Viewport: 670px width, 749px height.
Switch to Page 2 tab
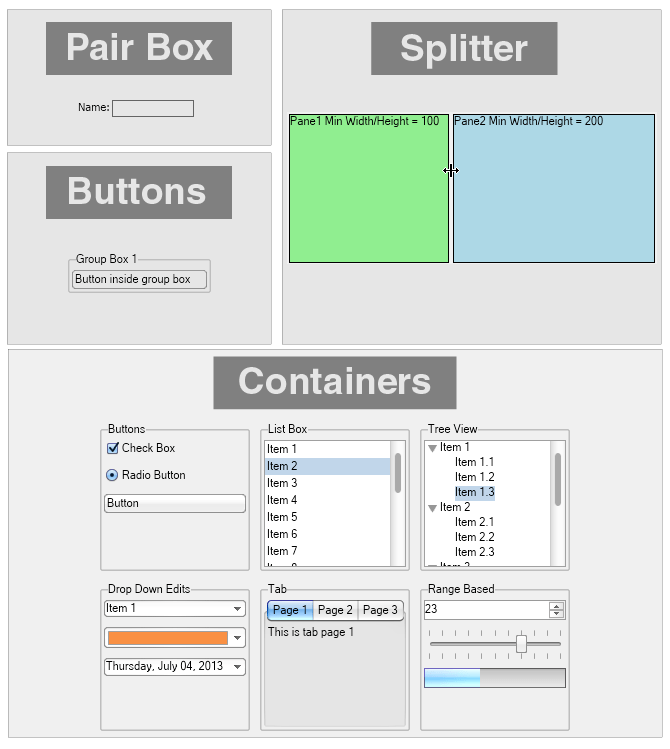(x=335, y=610)
